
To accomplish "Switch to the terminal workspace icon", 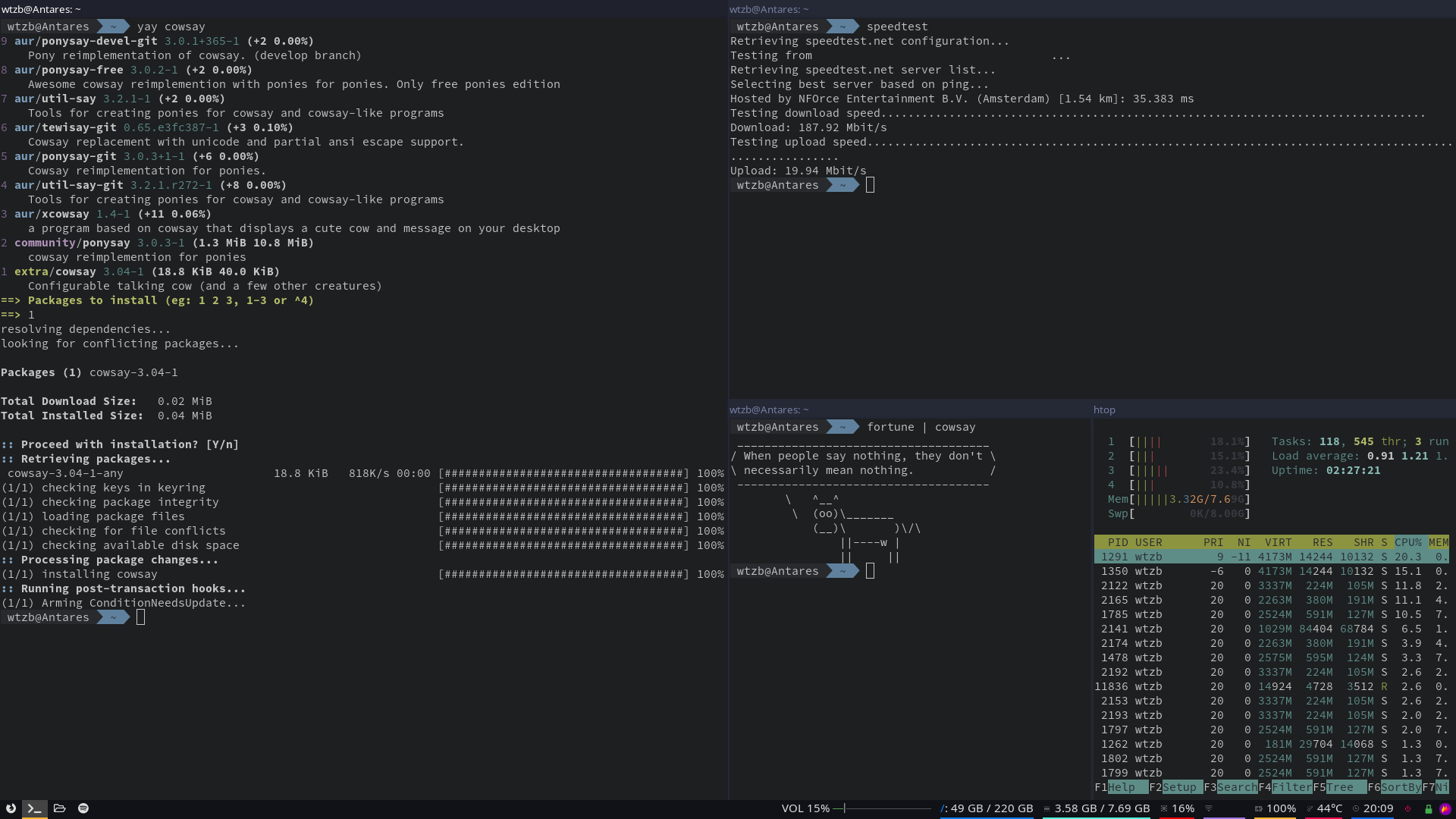I will [x=34, y=808].
